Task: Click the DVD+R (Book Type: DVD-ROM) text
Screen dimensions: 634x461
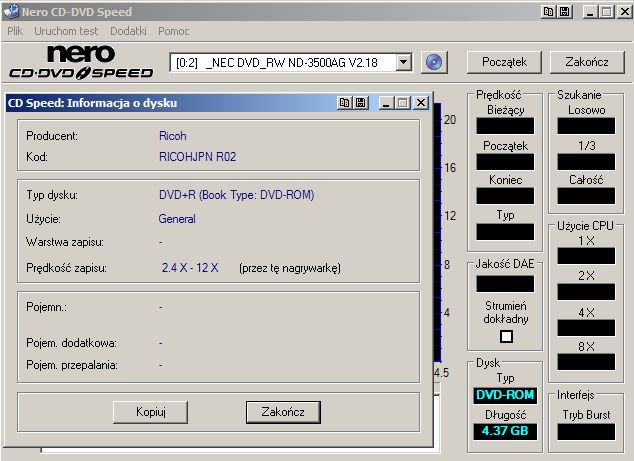Action: (237, 195)
